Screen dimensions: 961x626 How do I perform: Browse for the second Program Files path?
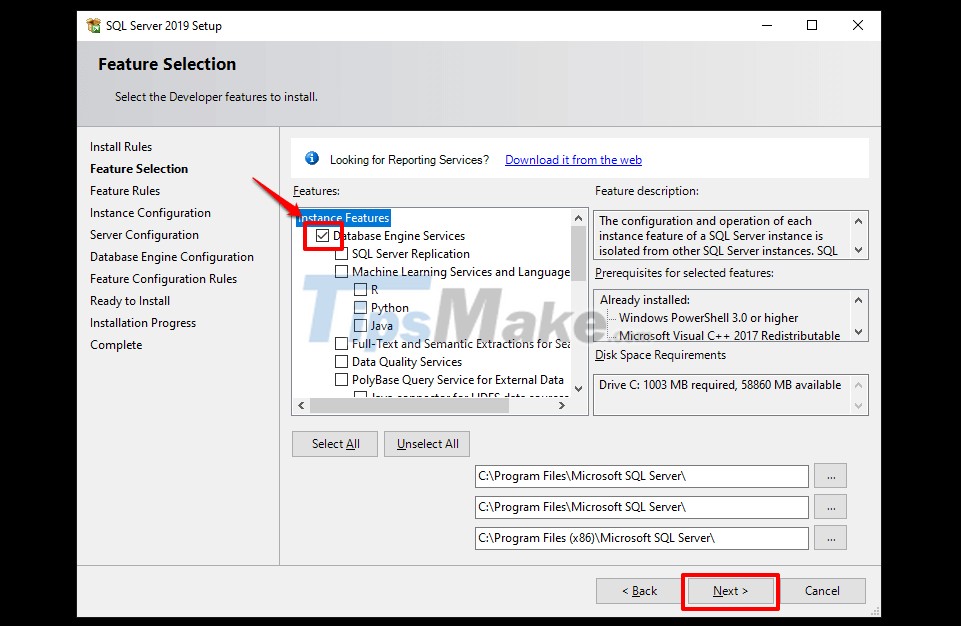click(x=830, y=507)
